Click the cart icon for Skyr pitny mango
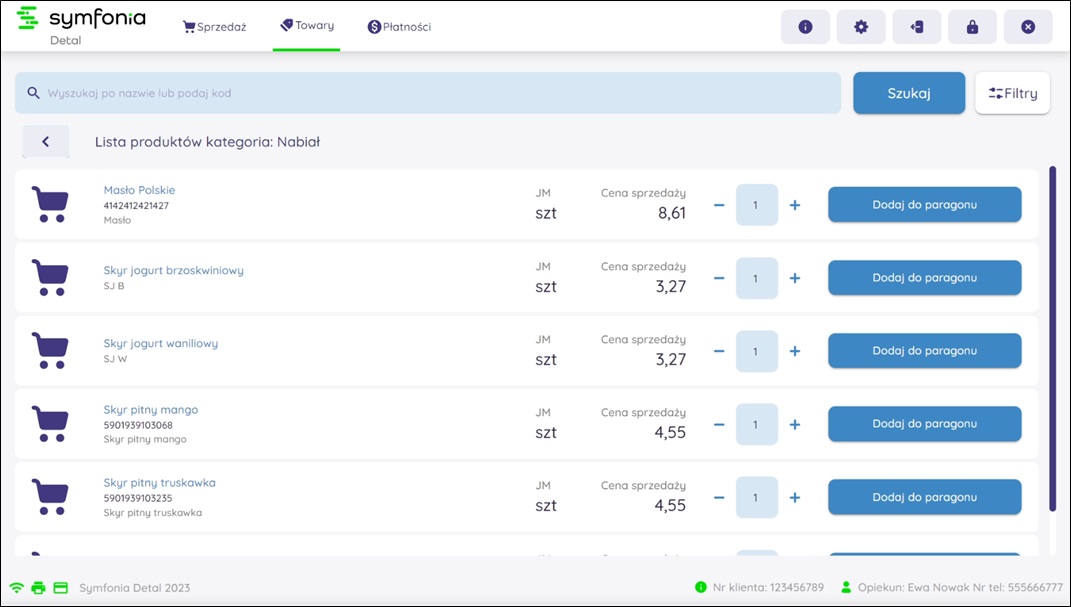 coord(49,424)
